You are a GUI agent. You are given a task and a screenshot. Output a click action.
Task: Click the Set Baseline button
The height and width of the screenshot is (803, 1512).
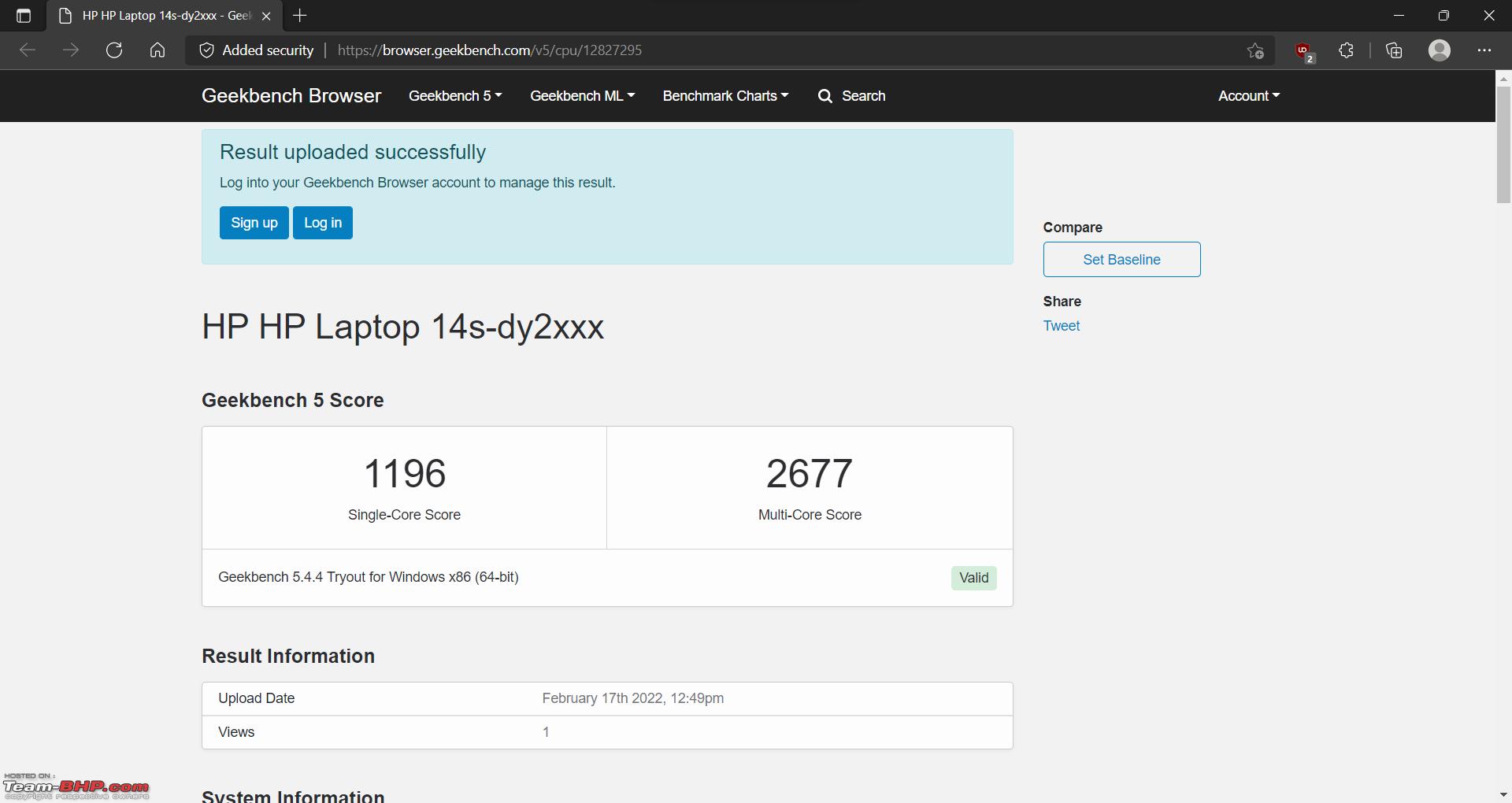click(x=1121, y=260)
